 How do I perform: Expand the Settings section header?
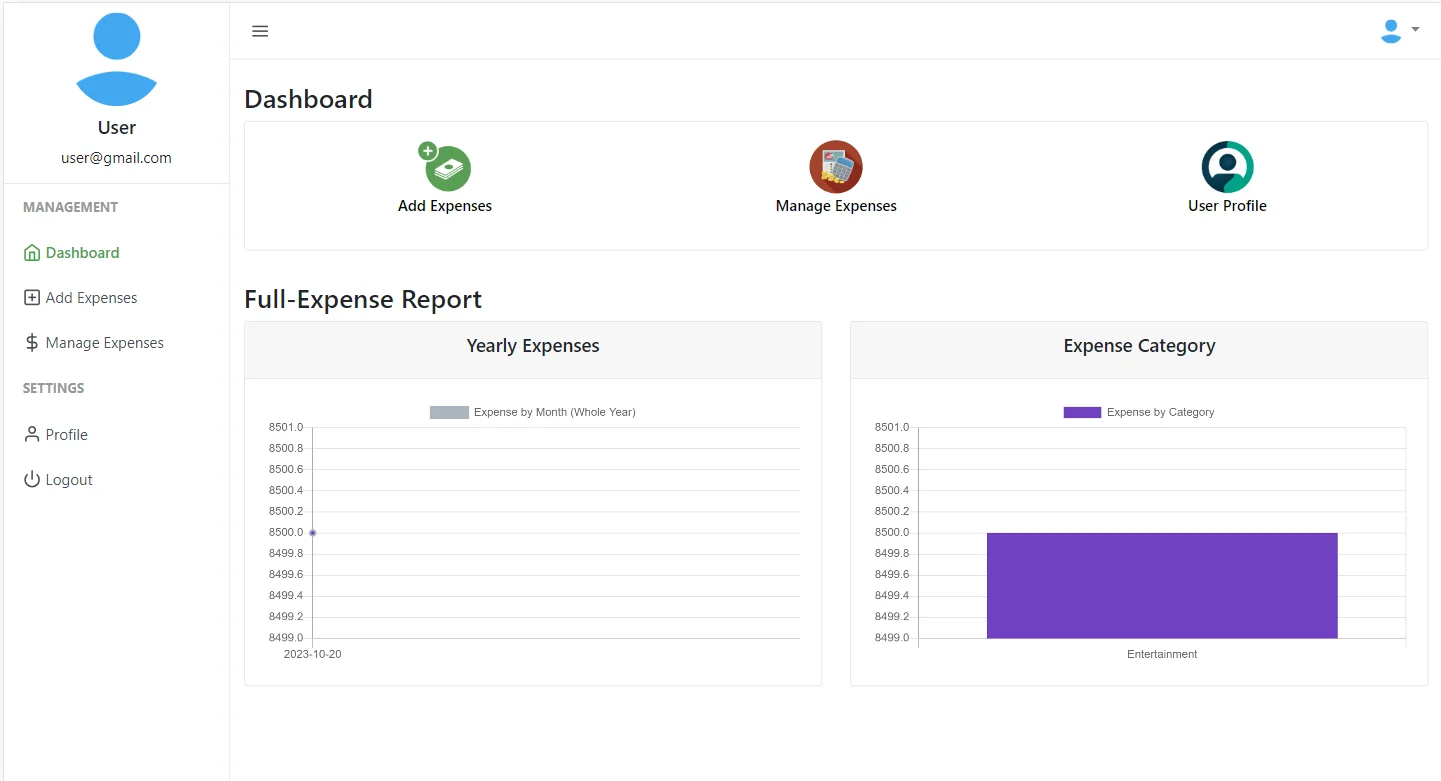[52, 388]
